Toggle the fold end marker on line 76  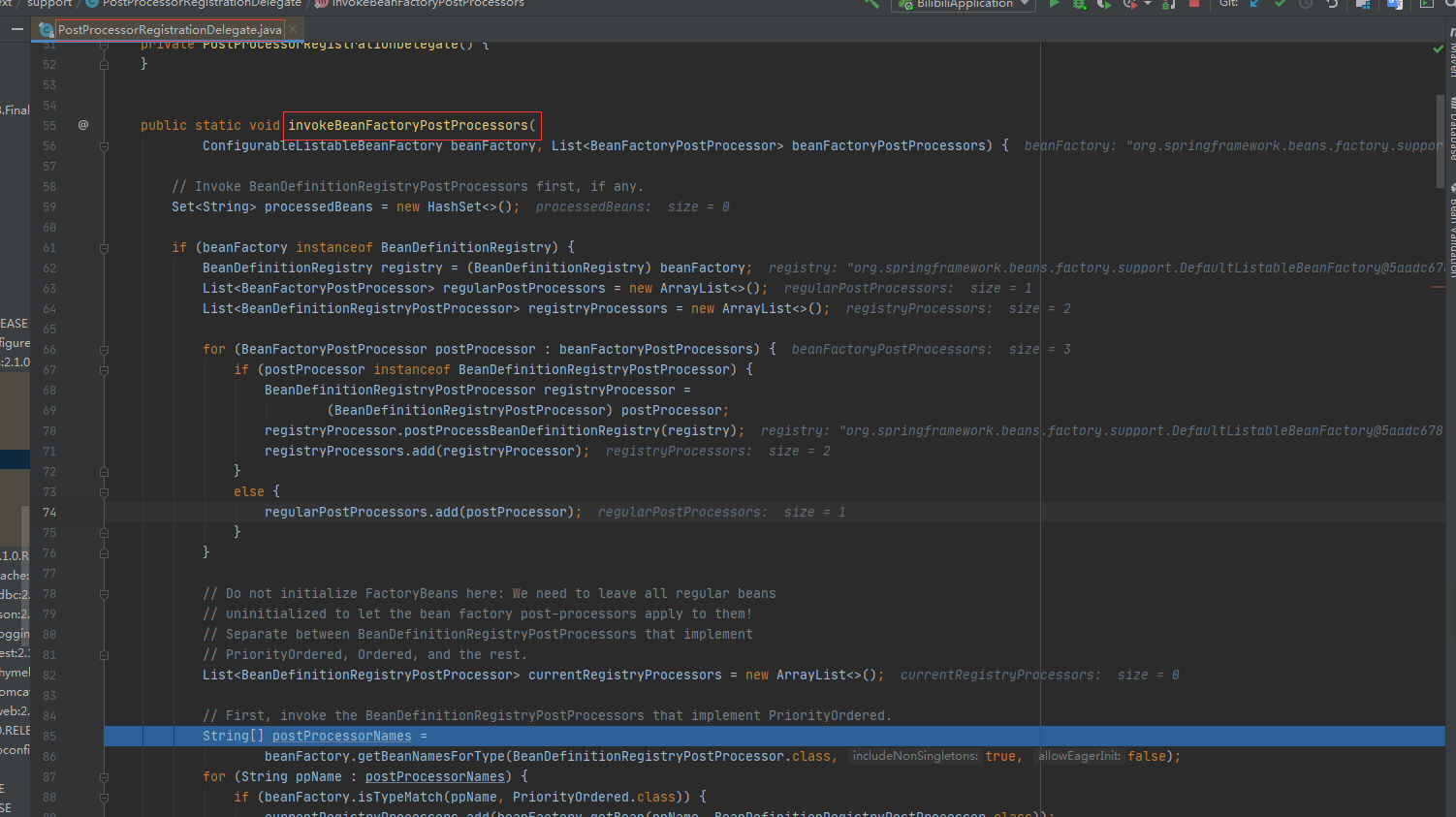[104, 553]
